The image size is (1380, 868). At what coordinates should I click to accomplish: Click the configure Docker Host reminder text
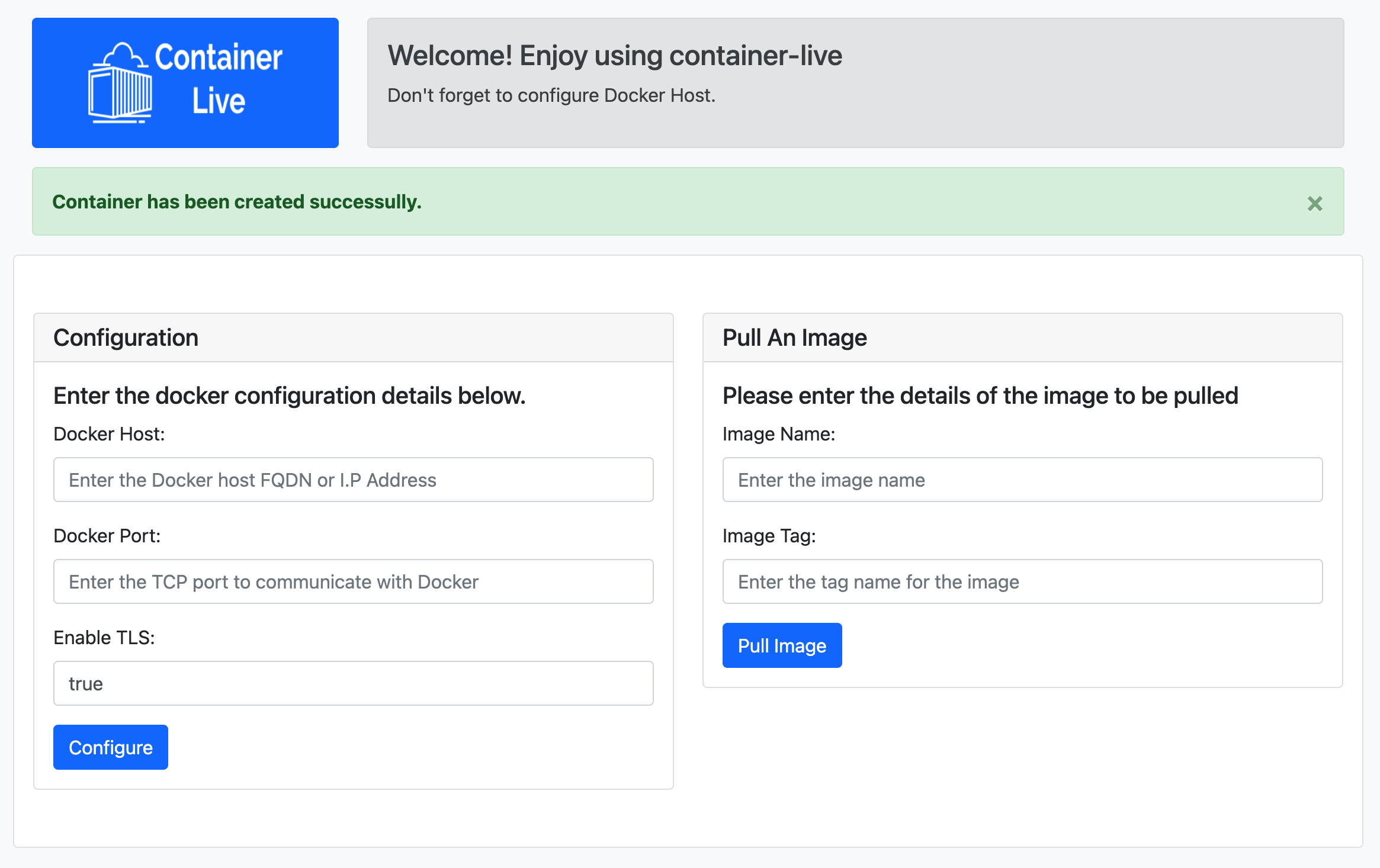pos(551,95)
